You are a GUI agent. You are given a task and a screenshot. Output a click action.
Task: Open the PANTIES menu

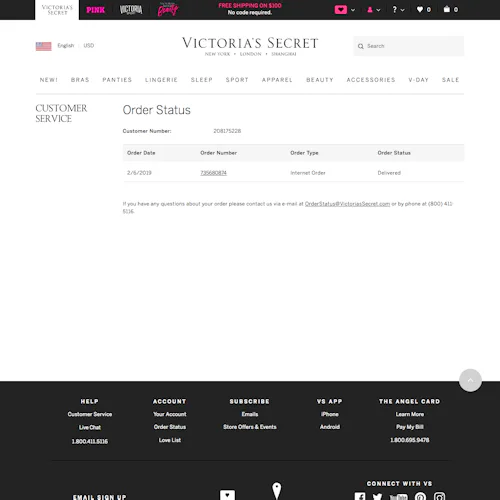click(117, 80)
